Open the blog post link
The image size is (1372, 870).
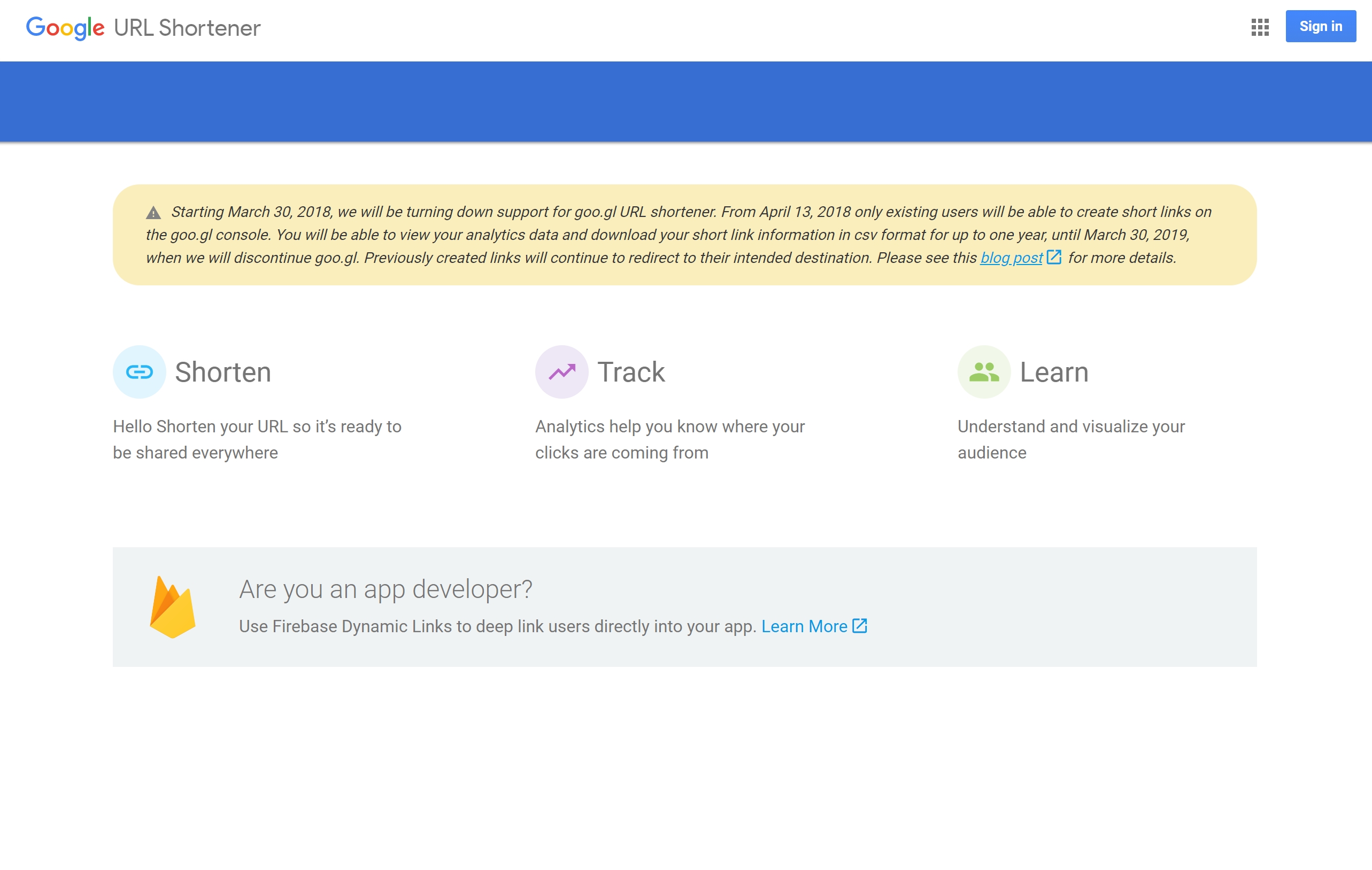[x=1011, y=258]
